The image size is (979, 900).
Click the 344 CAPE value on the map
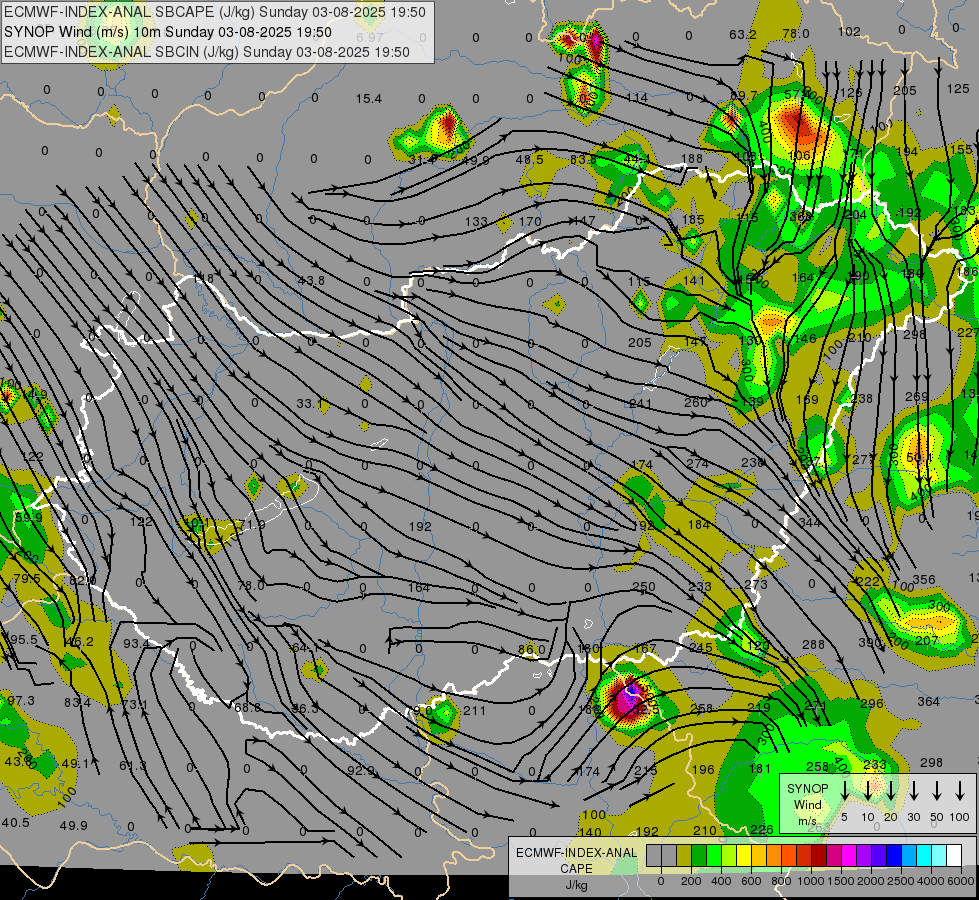click(x=809, y=522)
